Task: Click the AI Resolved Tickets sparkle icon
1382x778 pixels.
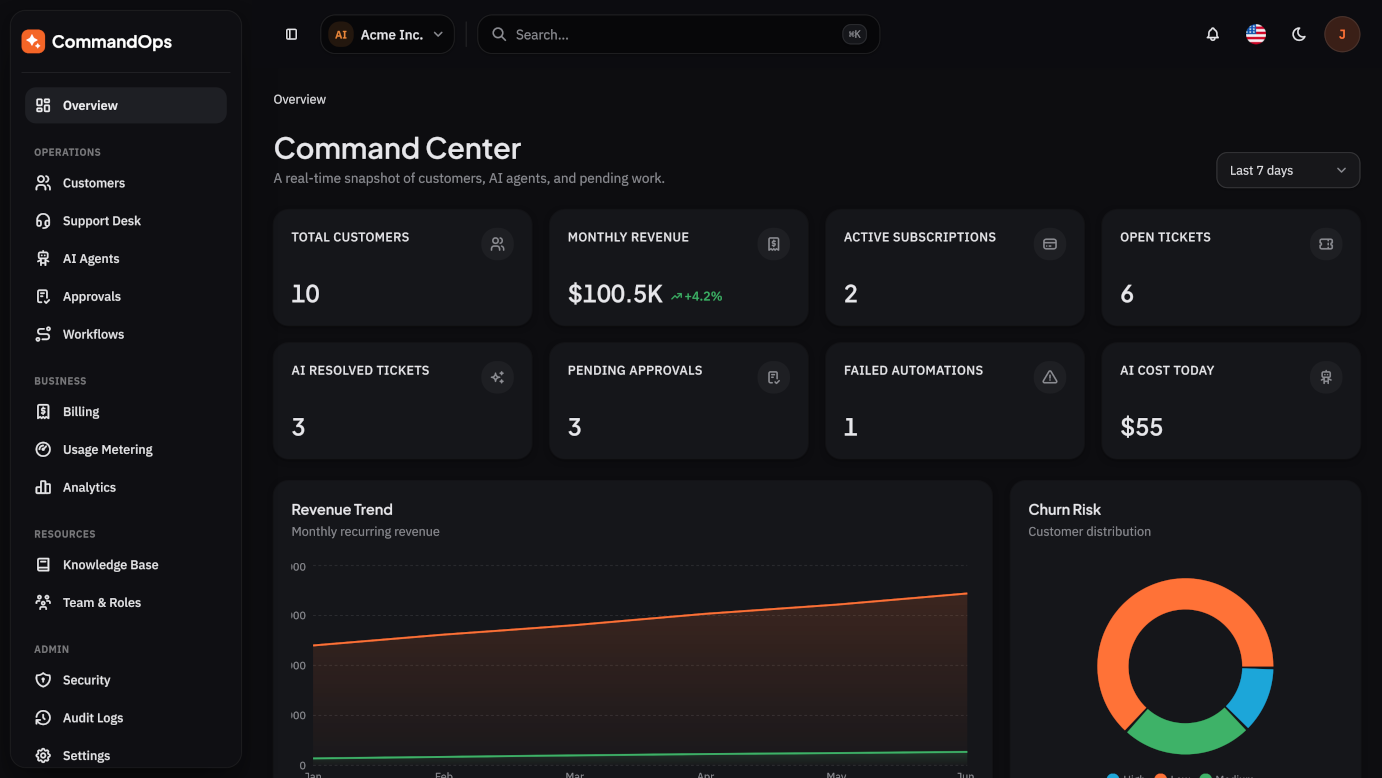Action: pyautogui.click(x=498, y=377)
